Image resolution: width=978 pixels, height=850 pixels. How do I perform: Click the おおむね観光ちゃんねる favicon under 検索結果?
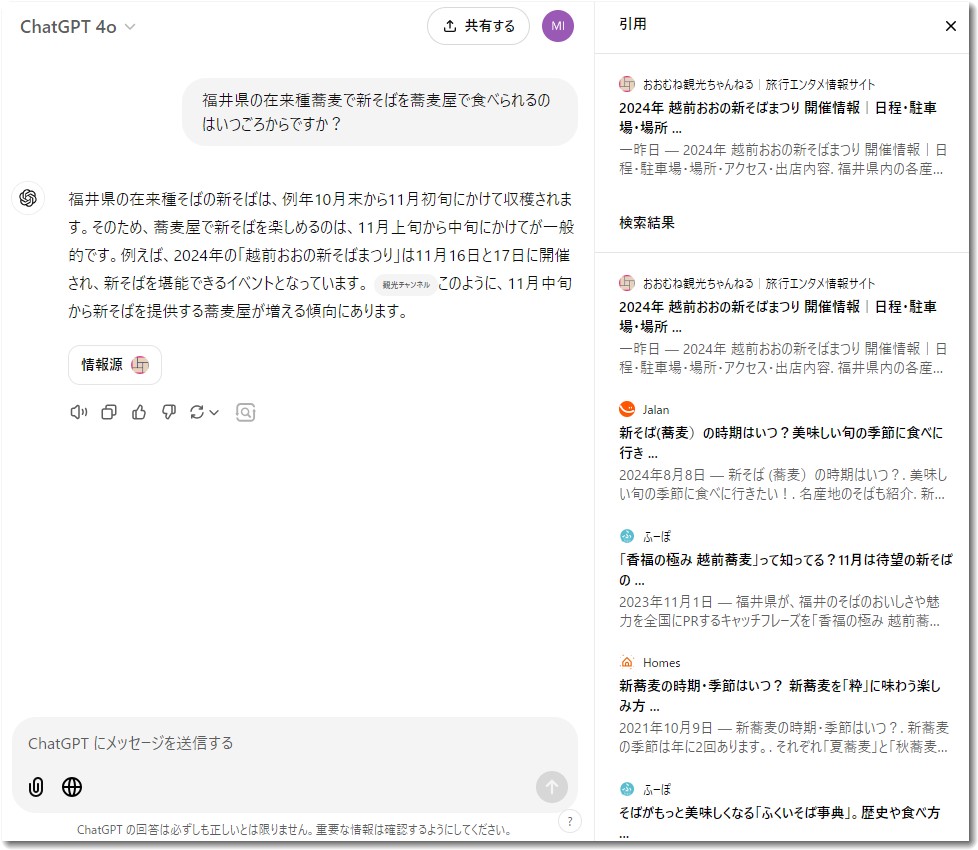(627, 283)
